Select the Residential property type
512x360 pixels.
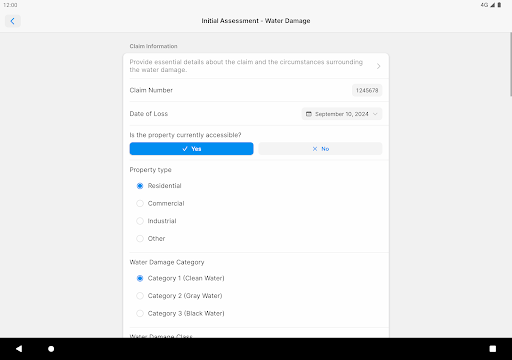[140, 186]
